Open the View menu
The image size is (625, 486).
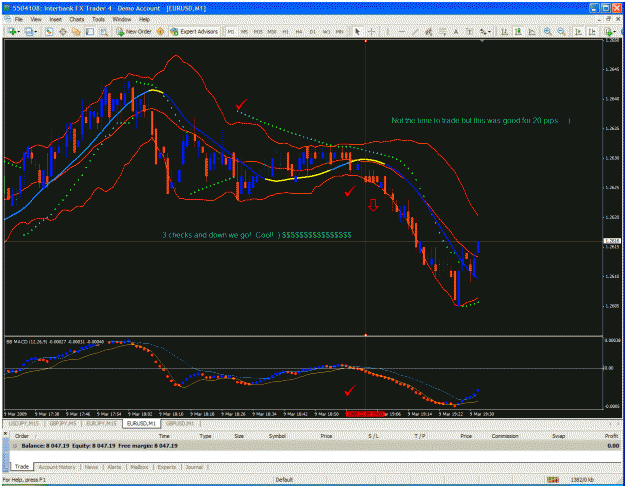click(x=36, y=19)
